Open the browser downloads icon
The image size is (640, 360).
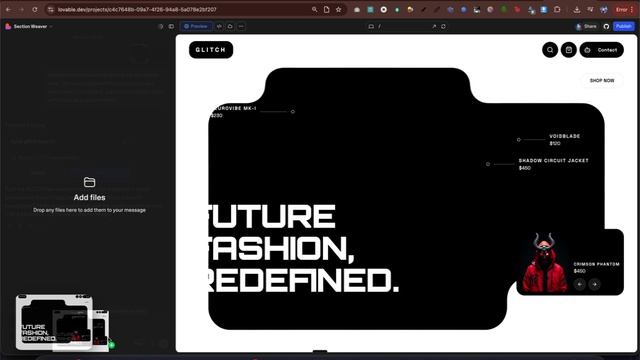(x=577, y=9)
